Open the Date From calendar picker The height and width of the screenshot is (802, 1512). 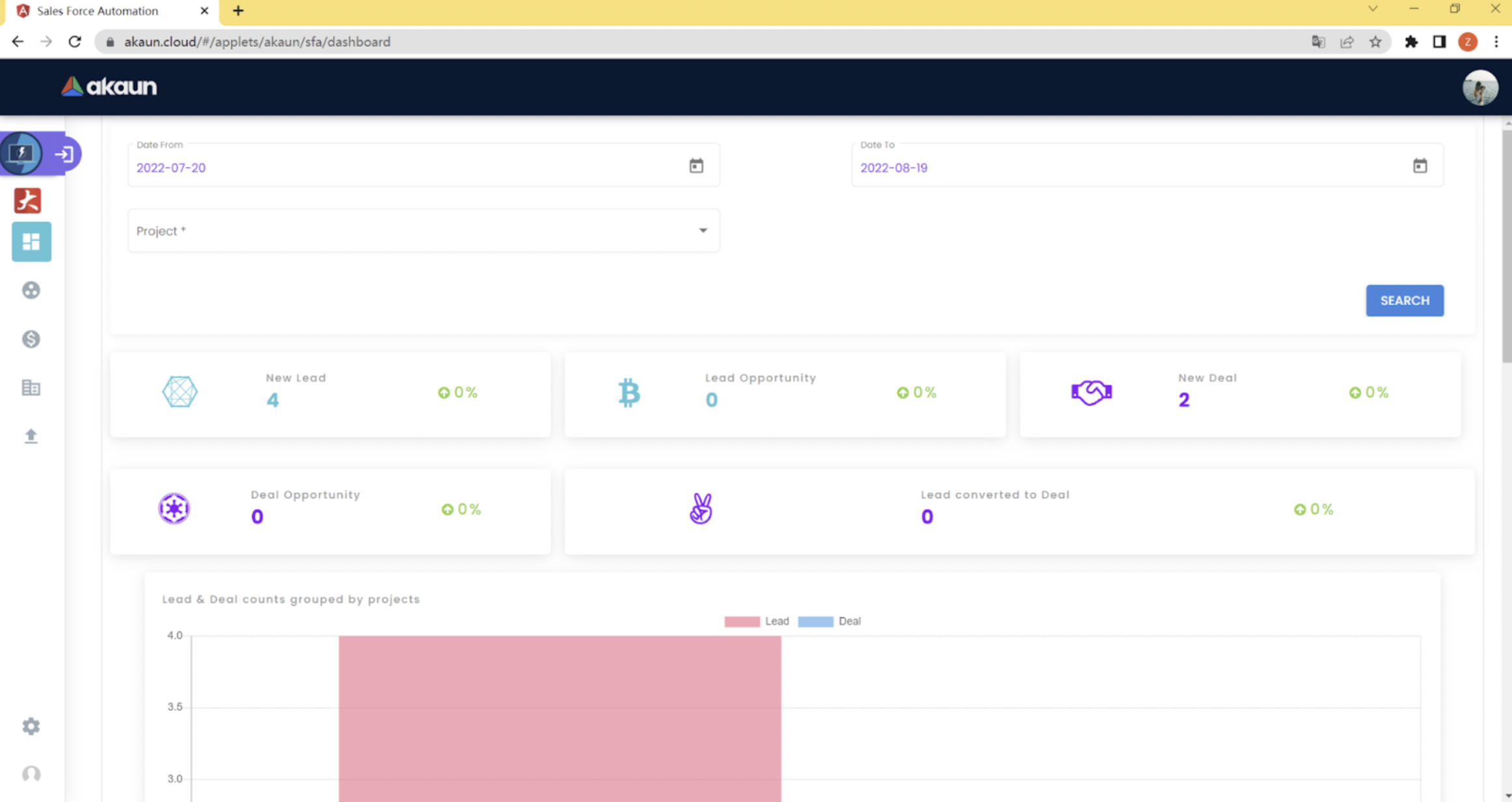click(696, 166)
